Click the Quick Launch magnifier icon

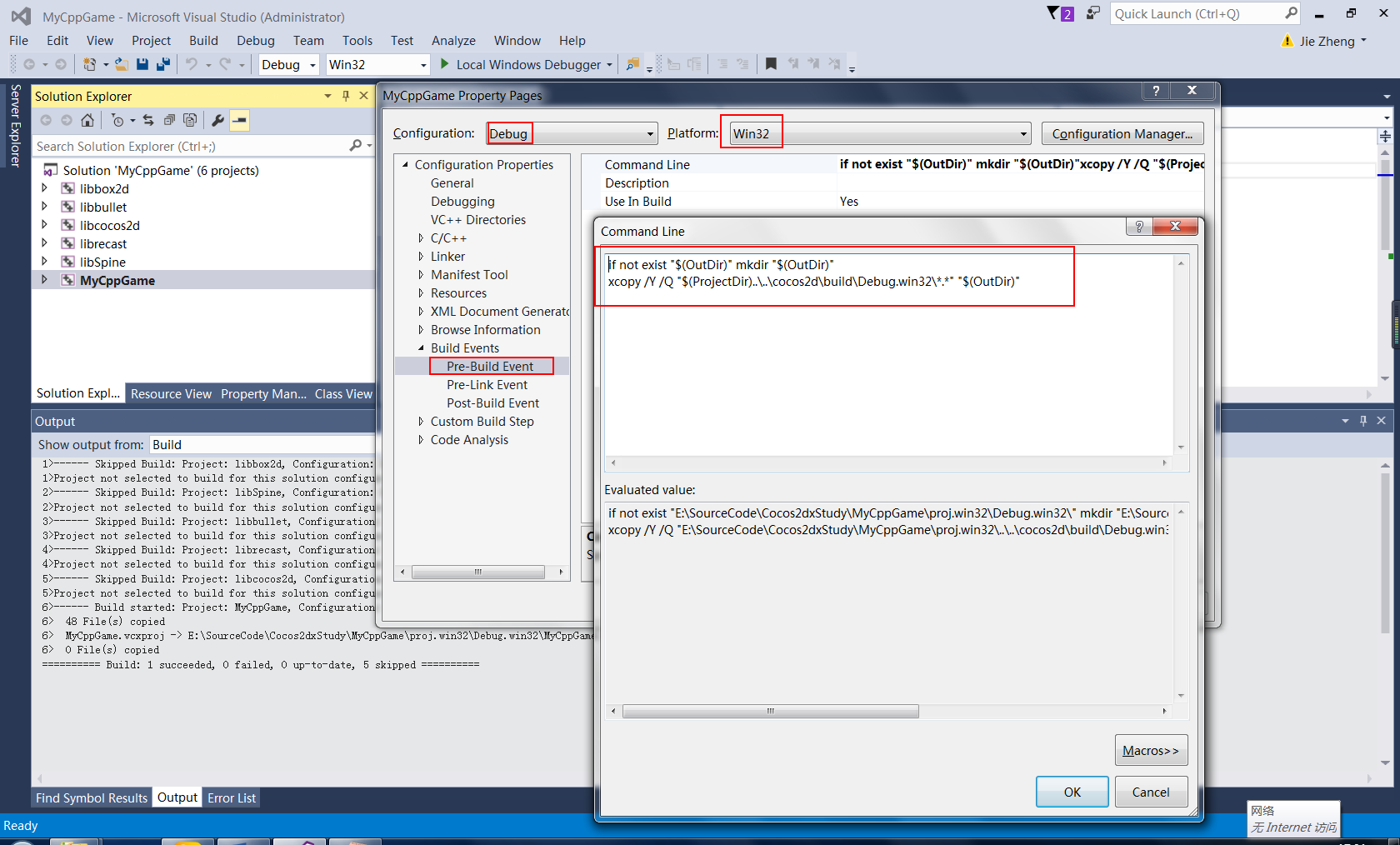click(x=1291, y=13)
